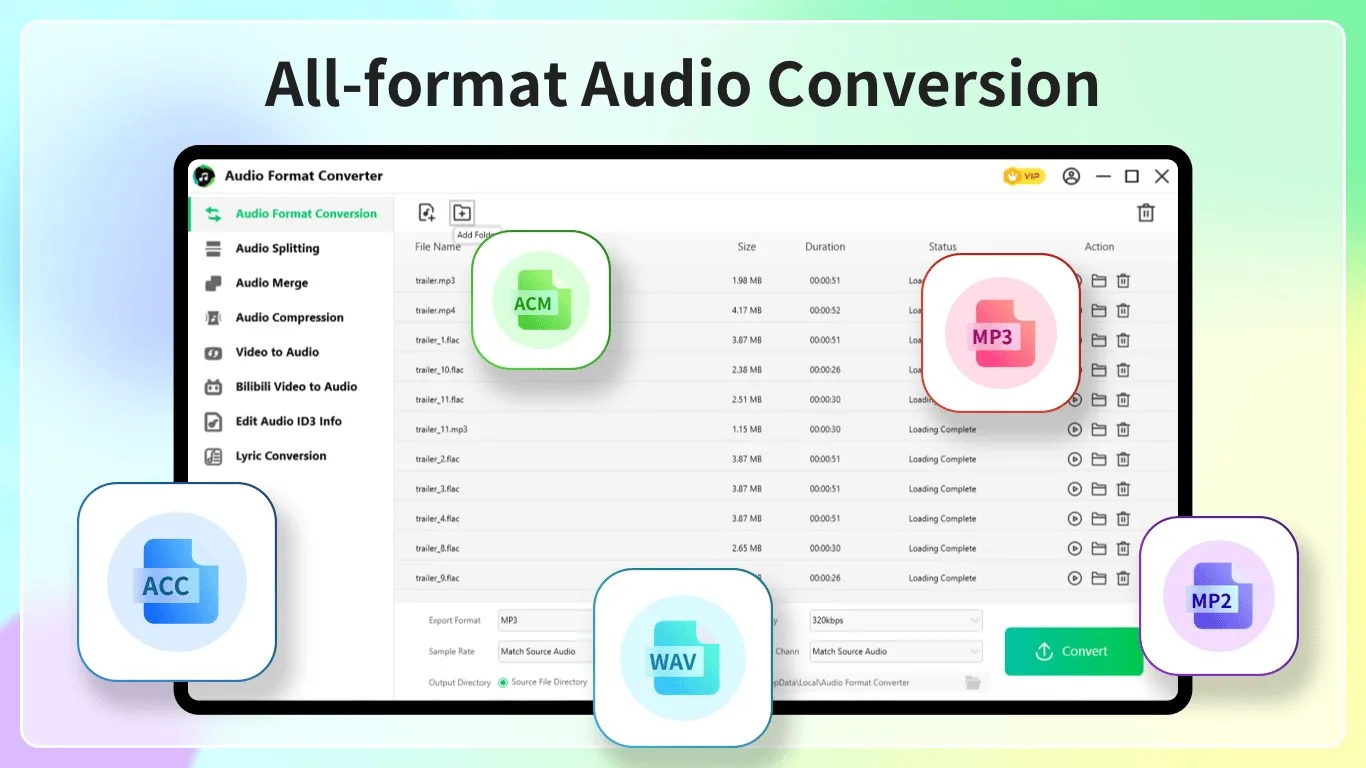Open folder location for trailer_11.flac
The width and height of the screenshot is (1366, 768).
tap(1099, 400)
